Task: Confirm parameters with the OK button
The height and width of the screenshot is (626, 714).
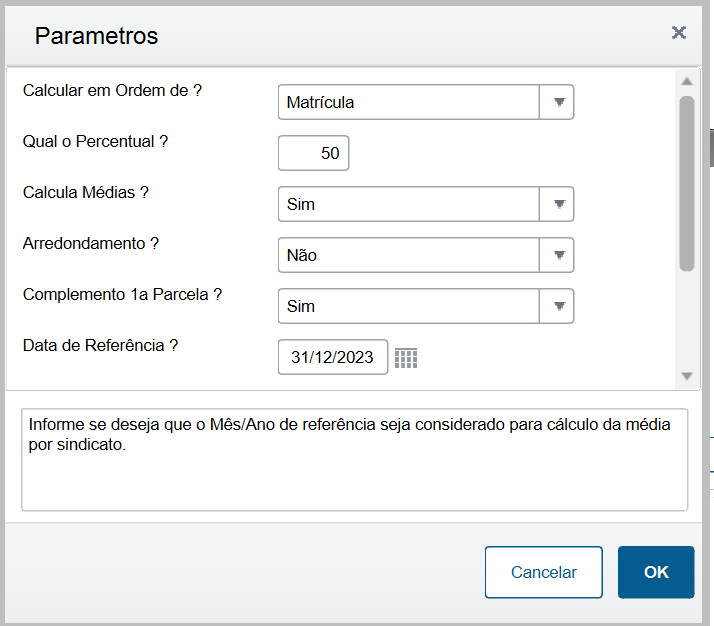Action: click(656, 572)
